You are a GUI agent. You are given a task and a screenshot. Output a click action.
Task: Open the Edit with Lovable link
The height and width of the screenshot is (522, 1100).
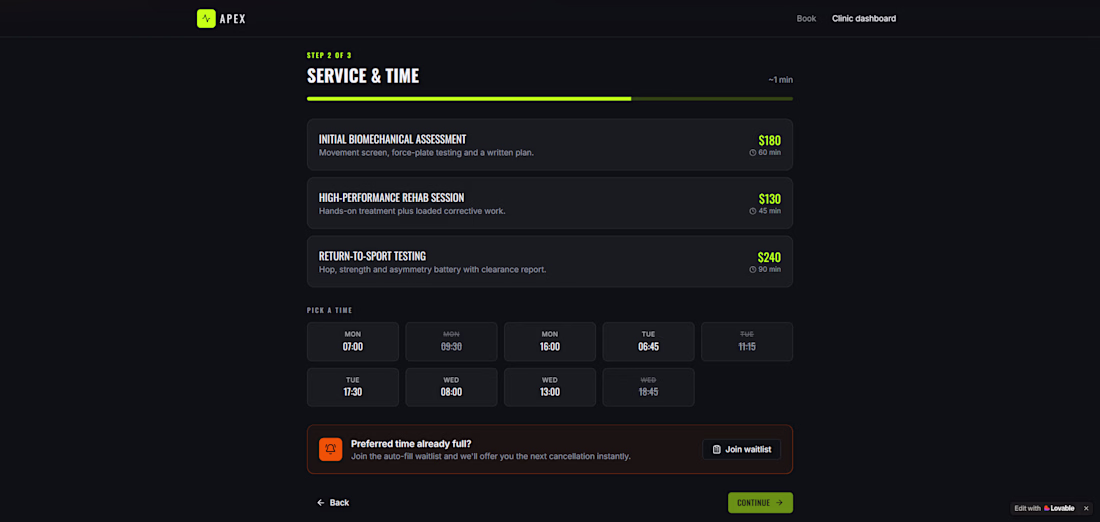click(x=1045, y=508)
